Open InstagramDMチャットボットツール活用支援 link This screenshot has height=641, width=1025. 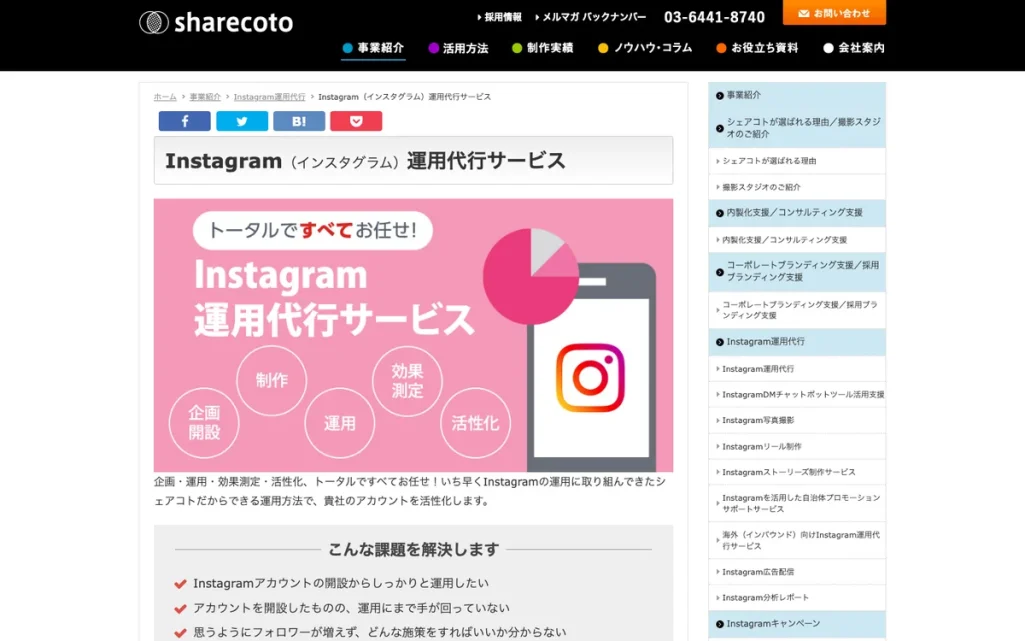[797, 395]
